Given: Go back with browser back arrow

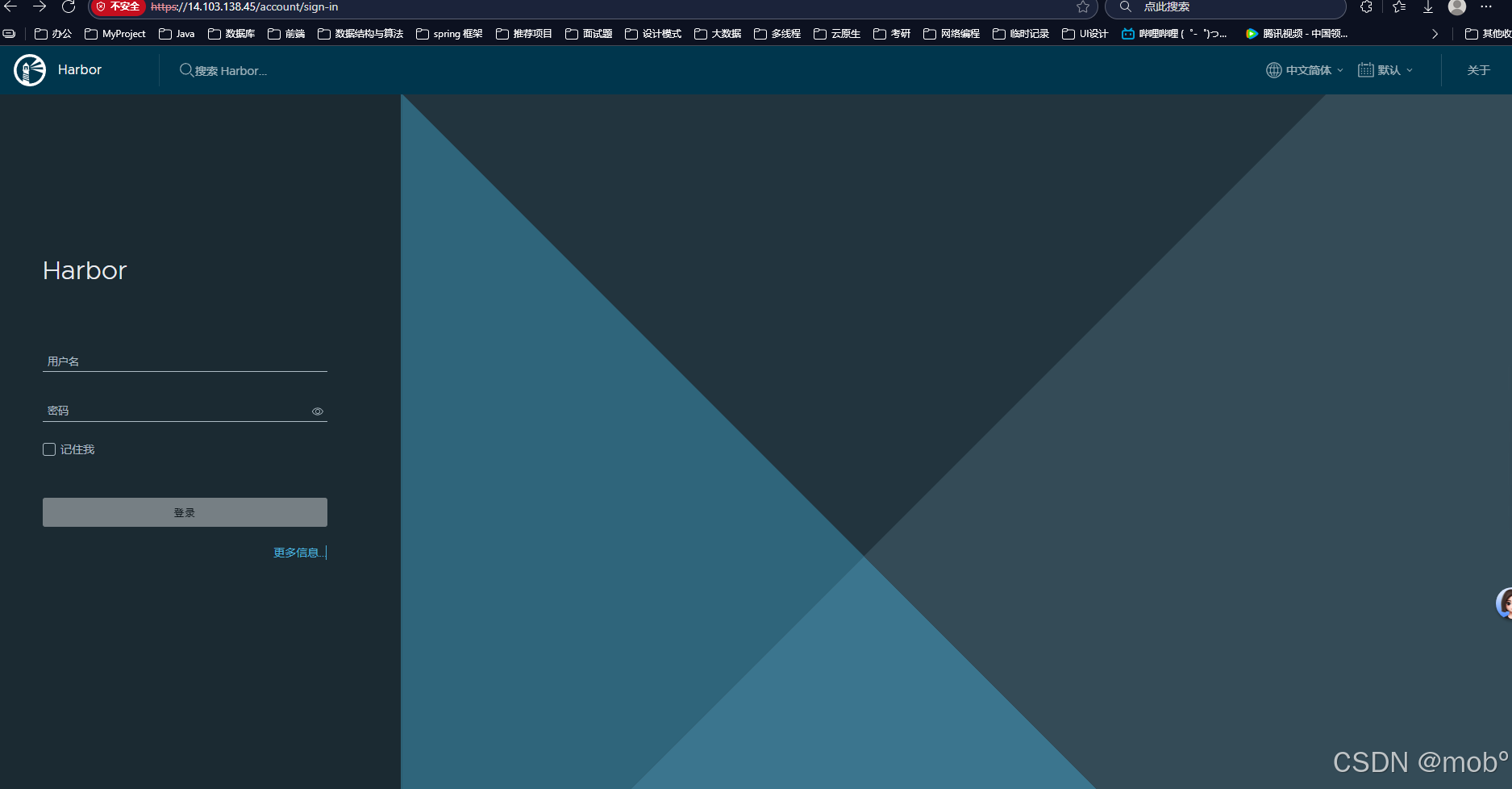Looking at the screenshot, I should (10, 6).
